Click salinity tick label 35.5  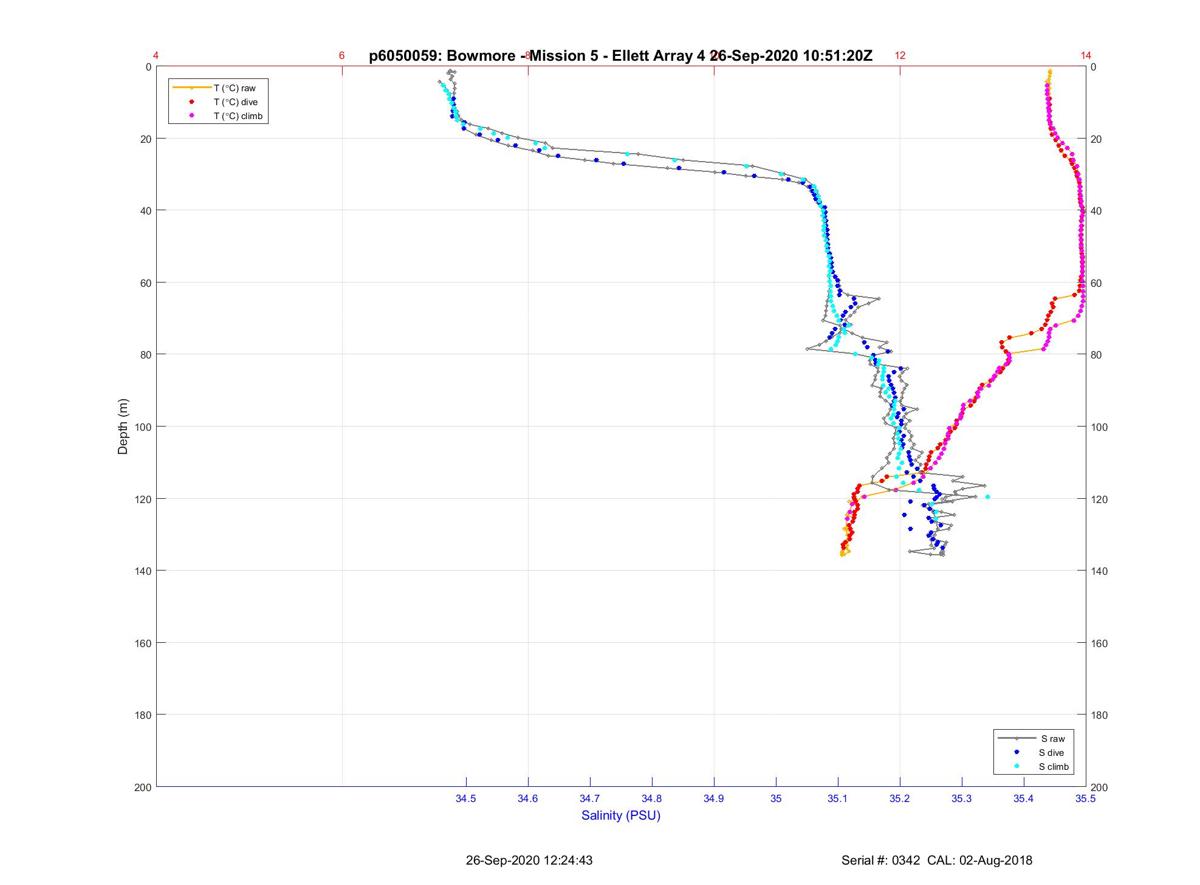point(1086,798)
